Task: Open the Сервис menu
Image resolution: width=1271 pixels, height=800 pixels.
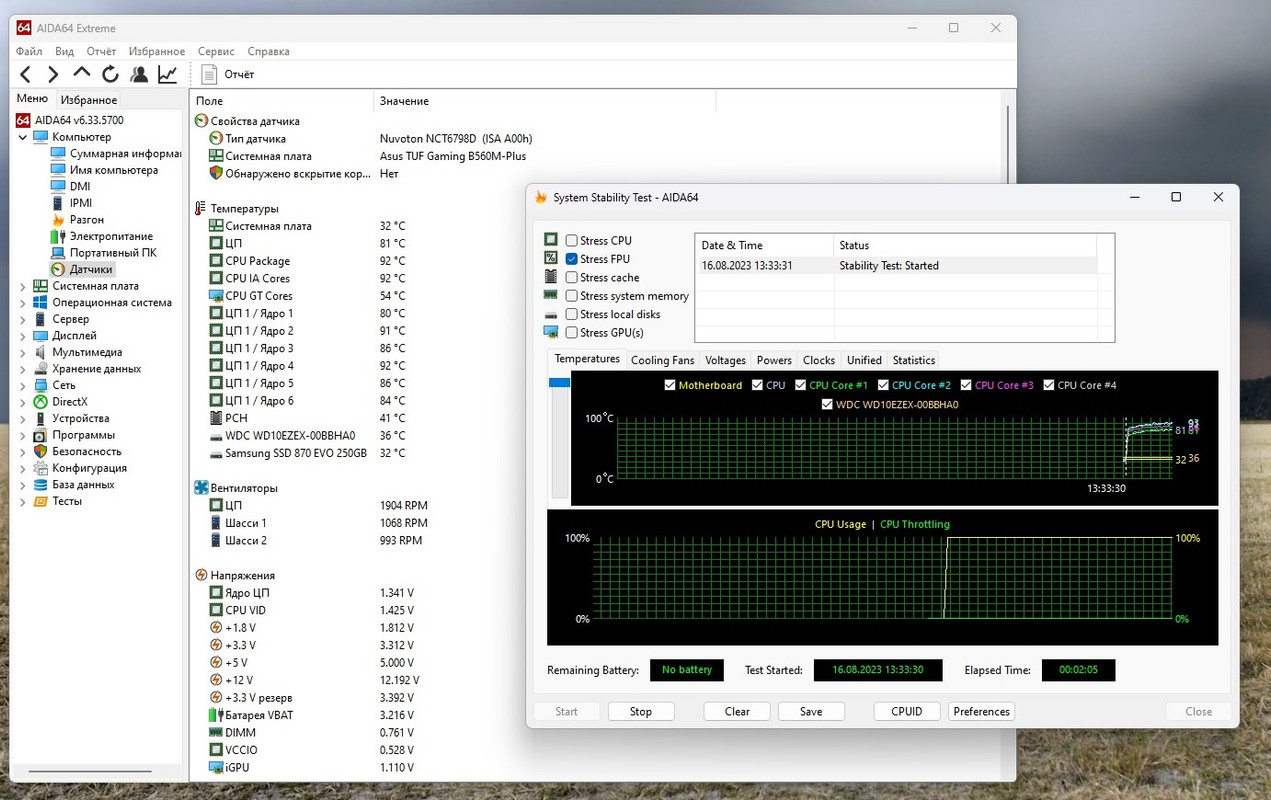Action: point(216,51)
